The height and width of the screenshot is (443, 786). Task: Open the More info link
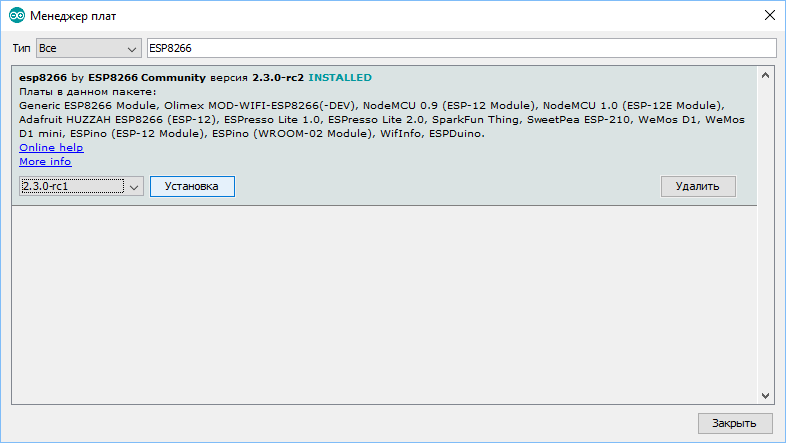tap(45, 161)
